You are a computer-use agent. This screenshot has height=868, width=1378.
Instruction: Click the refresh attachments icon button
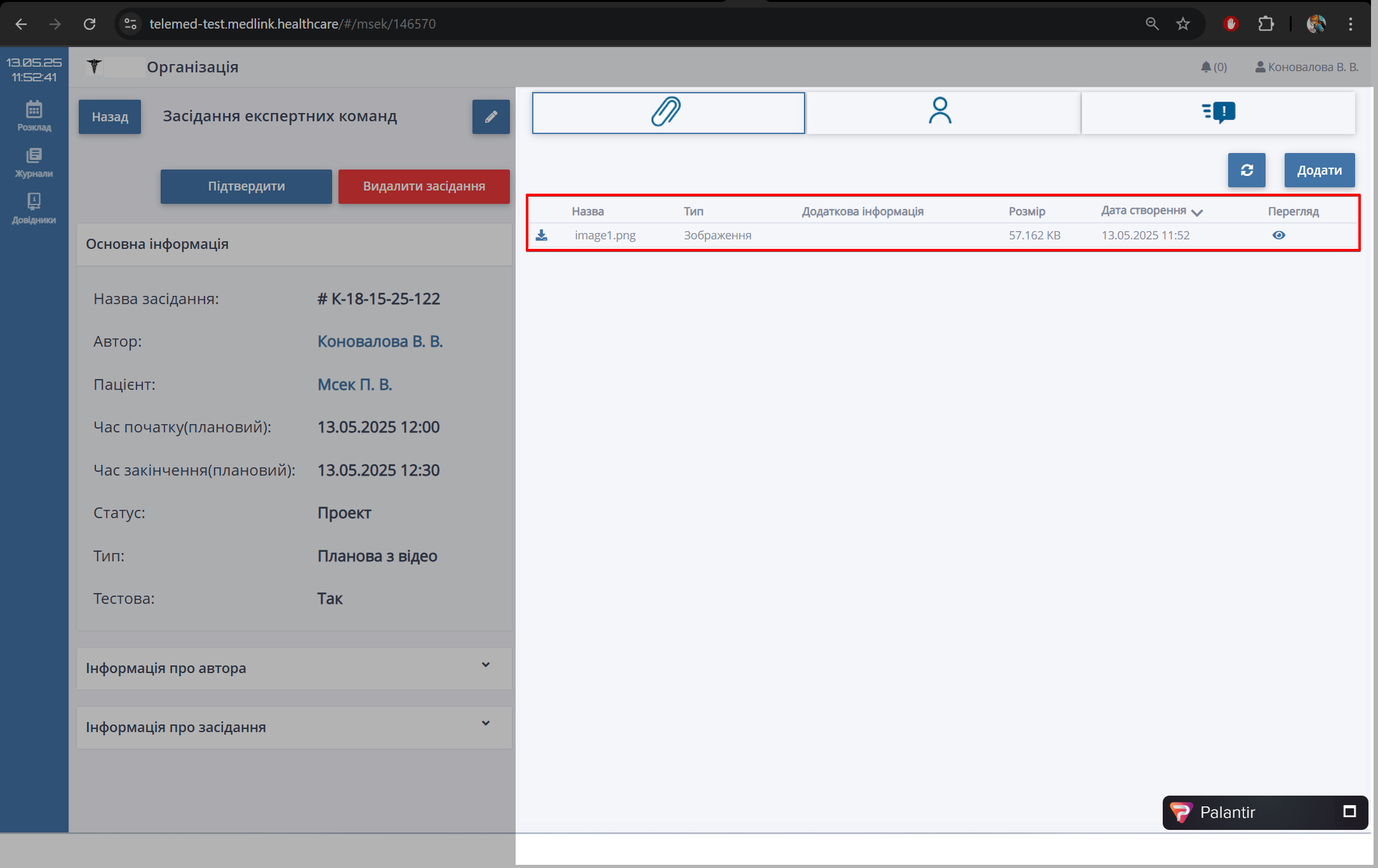1246,170
